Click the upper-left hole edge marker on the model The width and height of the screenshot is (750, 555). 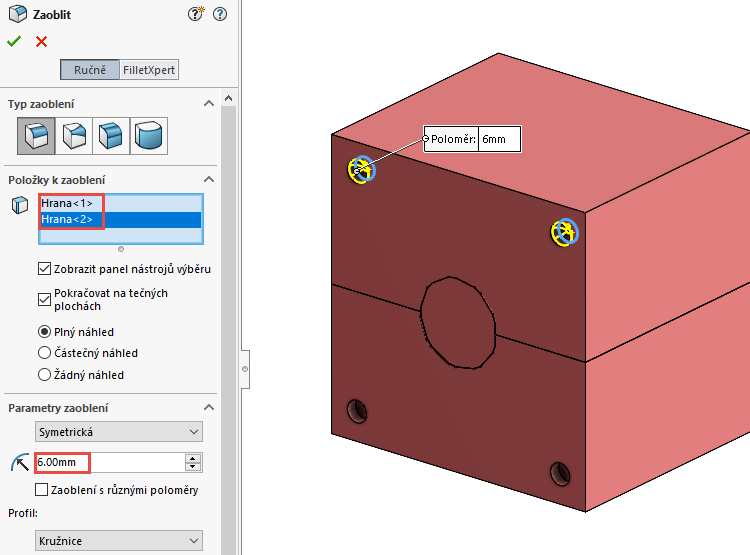pyautogui.click(x=361, y=170)
